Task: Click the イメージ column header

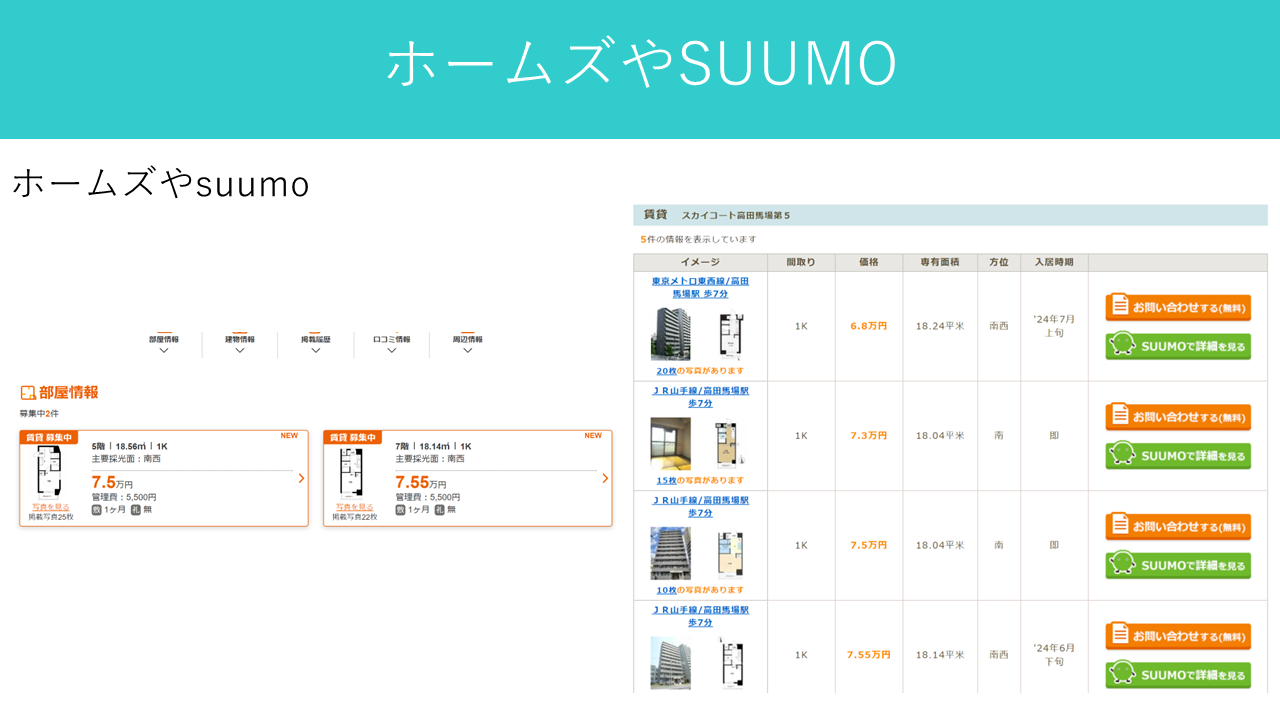Action: coord(700,262)
